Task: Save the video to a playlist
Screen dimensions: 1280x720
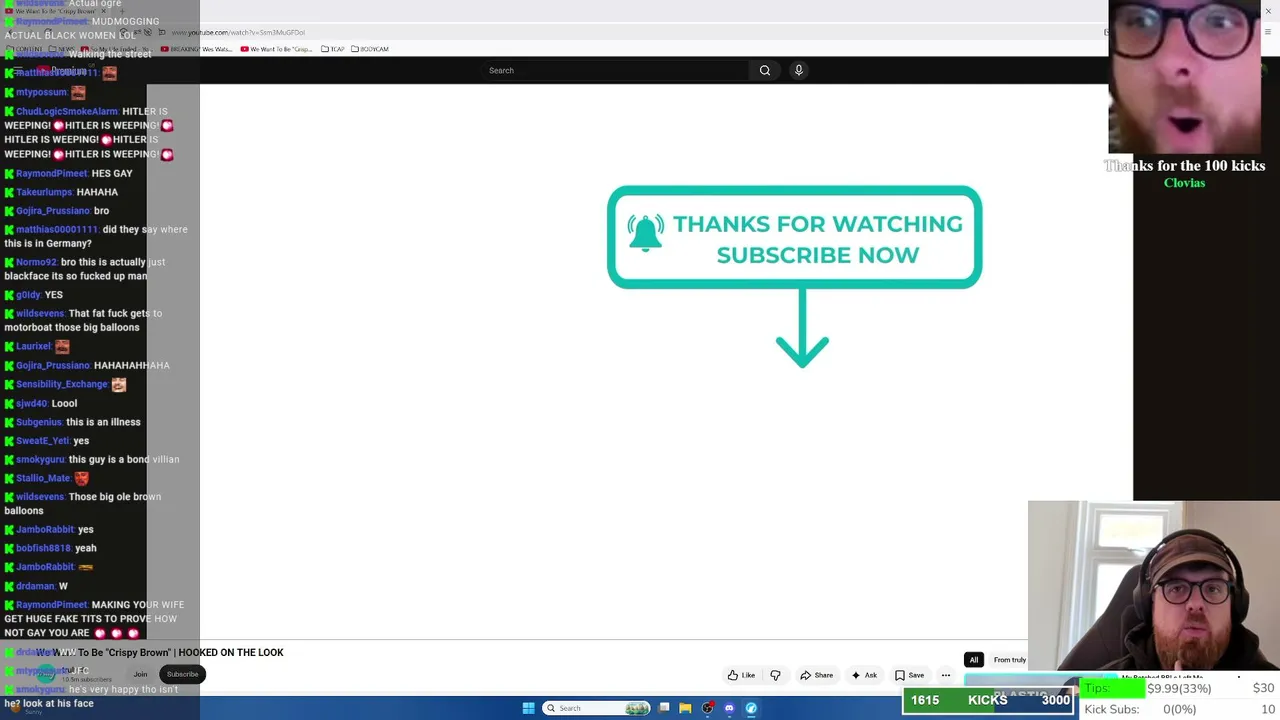Action: pyautogui.click(x=909, y=675)
